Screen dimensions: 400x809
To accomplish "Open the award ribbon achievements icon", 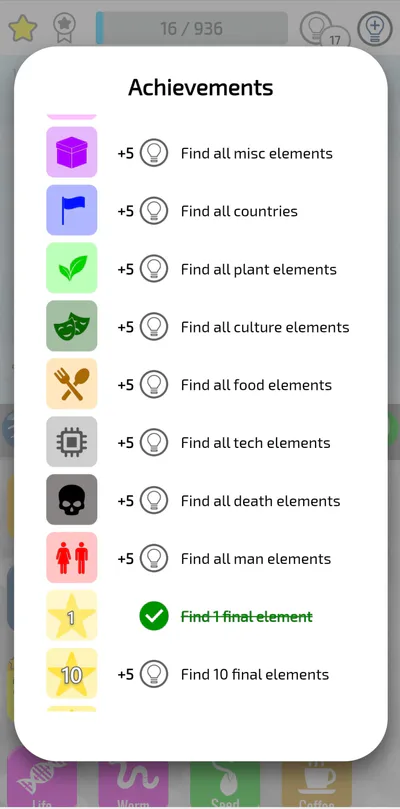I will (65, 28).
